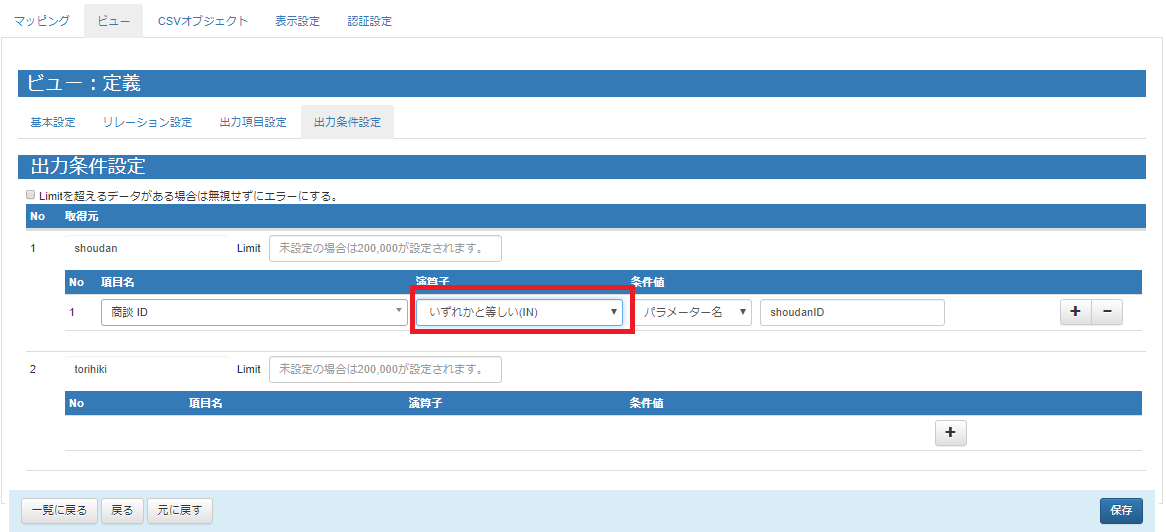Click the shoudan Limit input field
This screenshot has width=1166, height=532.
coord(385,248)
